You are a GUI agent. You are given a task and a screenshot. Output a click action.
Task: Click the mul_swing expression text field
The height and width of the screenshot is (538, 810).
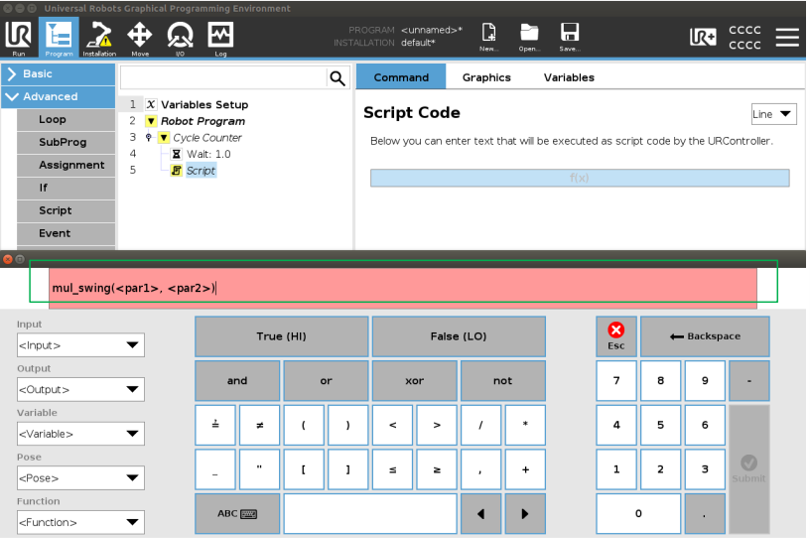click(x=403, y=288)
